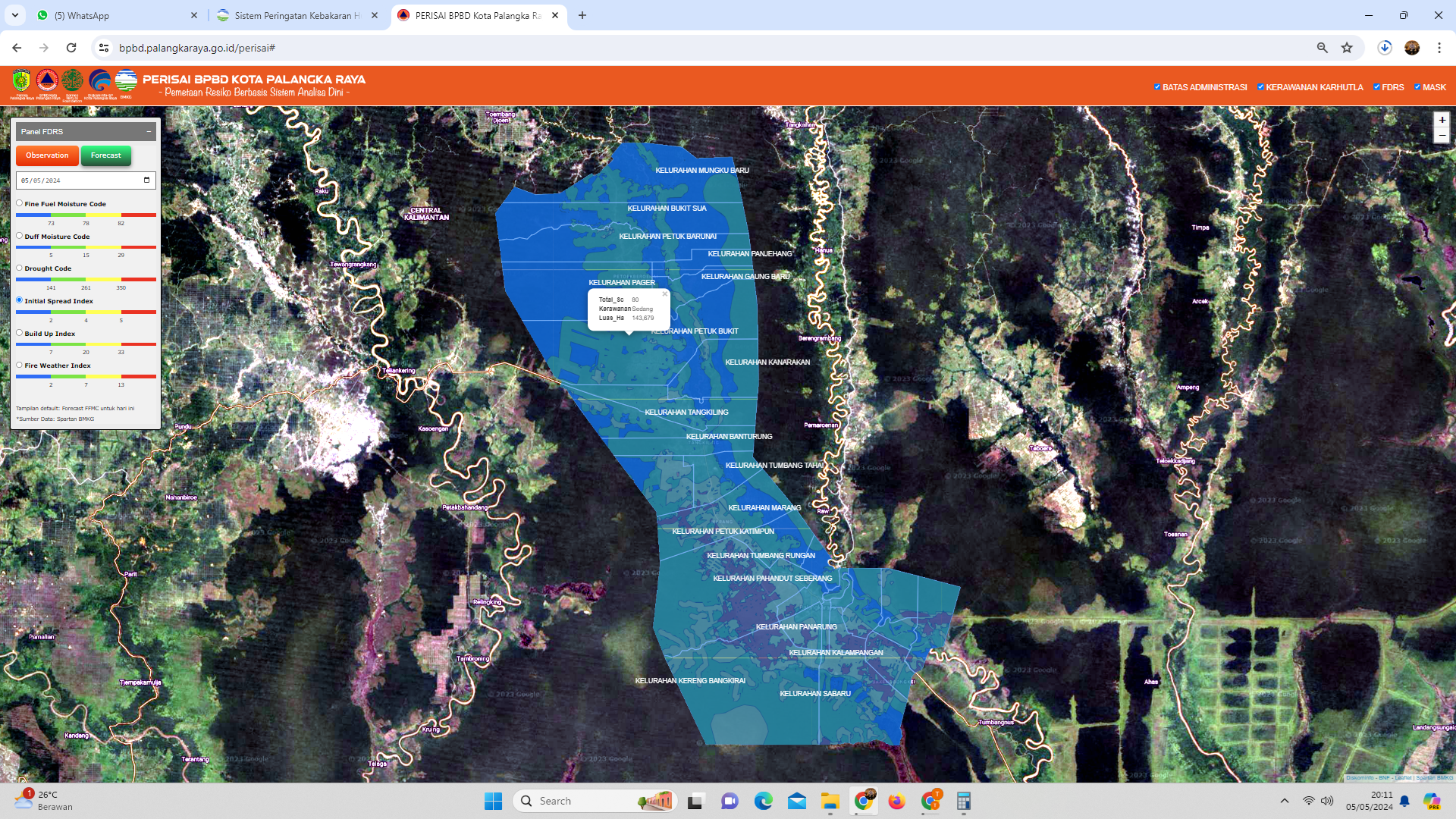Open the Calculator app in taskbar
The height and width of the screenshot is (819, 1456).
click(963, 801)
